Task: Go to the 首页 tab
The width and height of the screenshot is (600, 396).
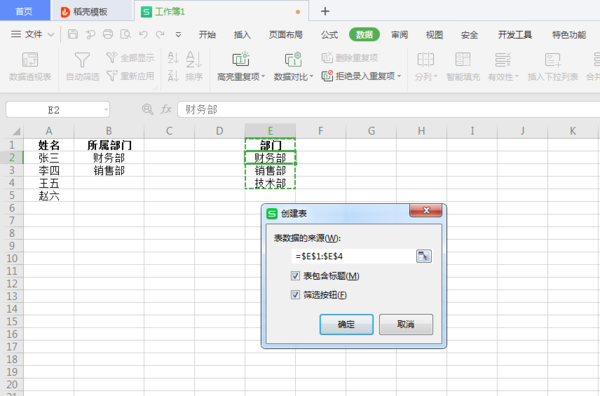Action: 24,11
